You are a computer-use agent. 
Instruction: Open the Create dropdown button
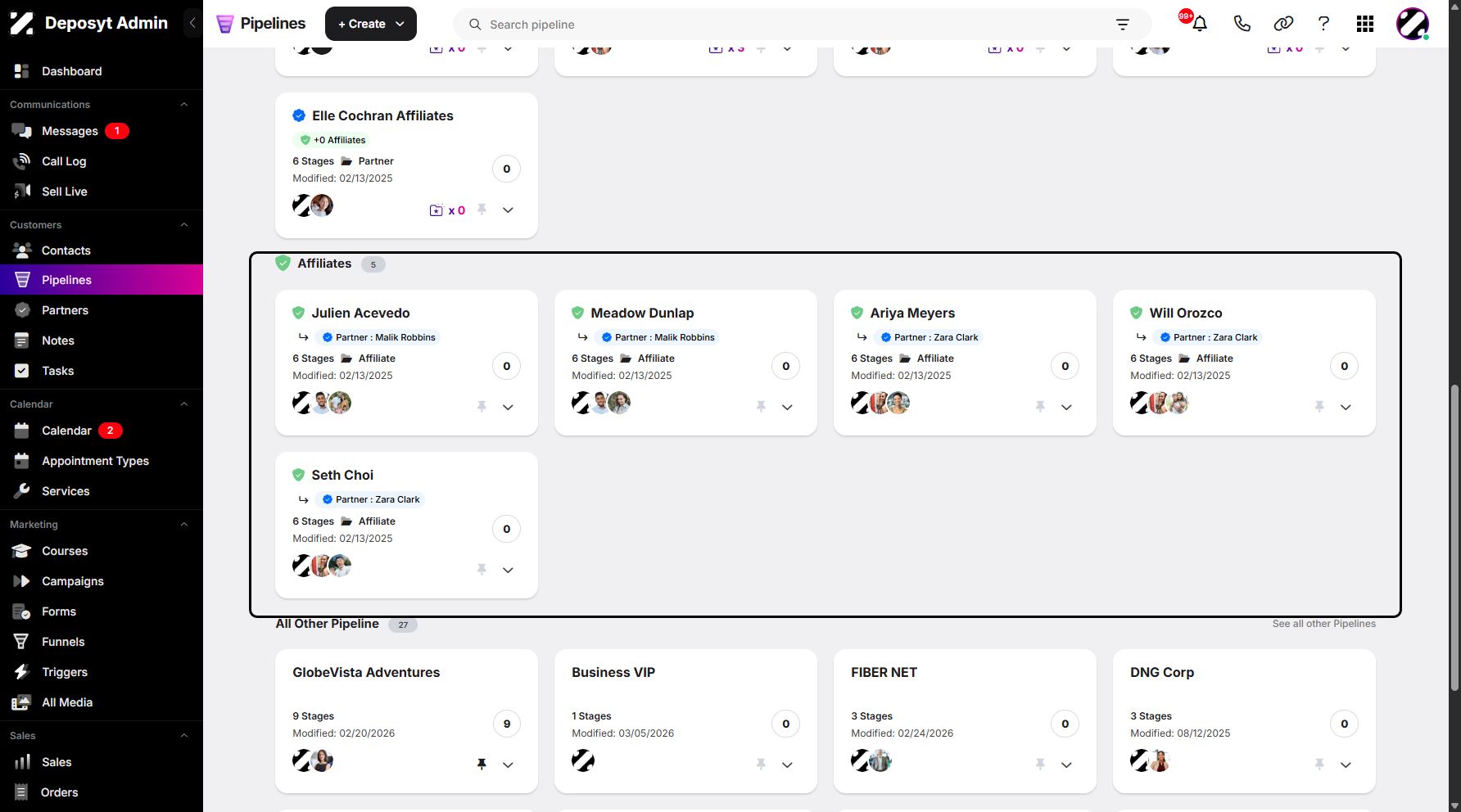371,24
